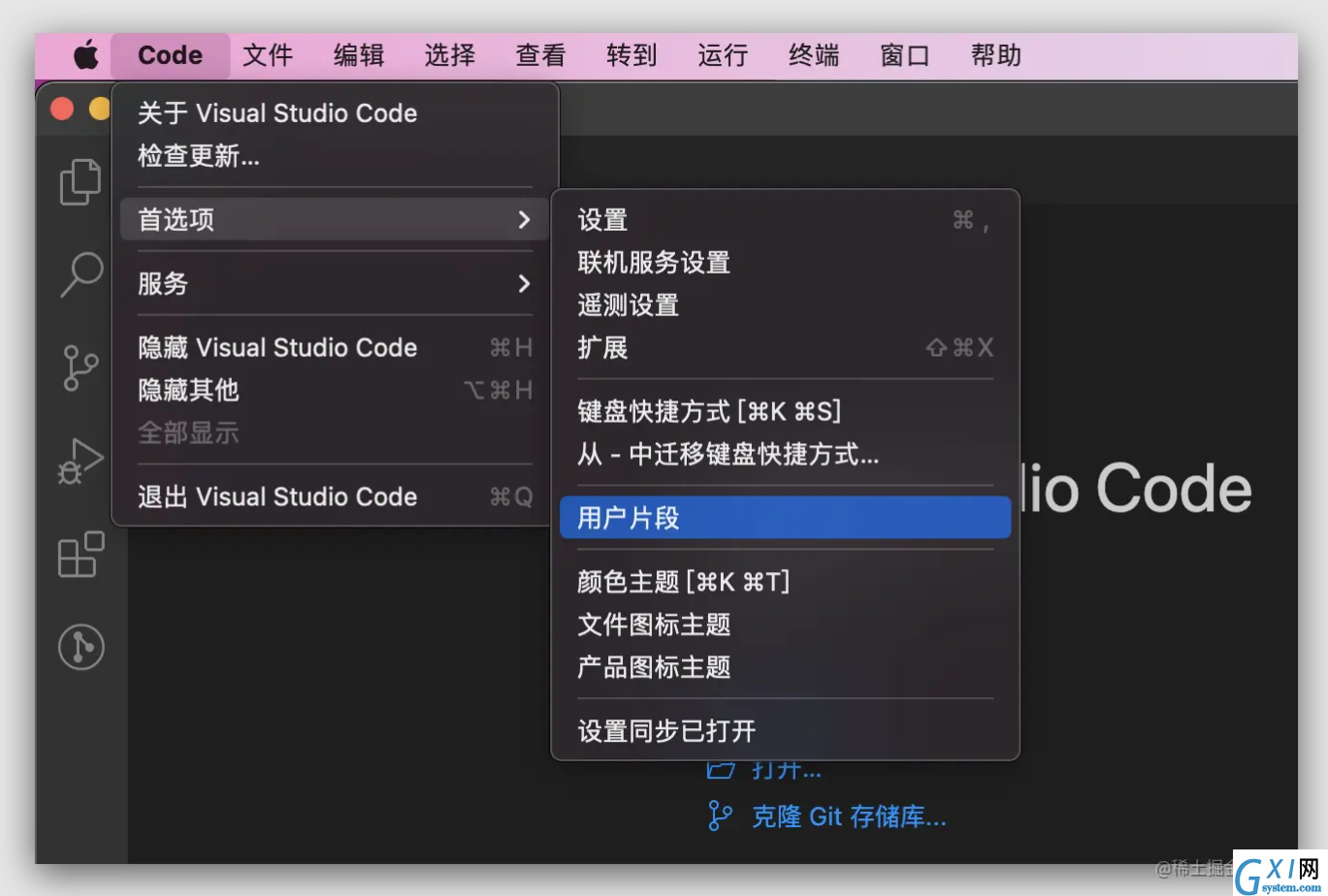Open 颜色主题 [⌘K ⌘T]

[x=785, y=582]
